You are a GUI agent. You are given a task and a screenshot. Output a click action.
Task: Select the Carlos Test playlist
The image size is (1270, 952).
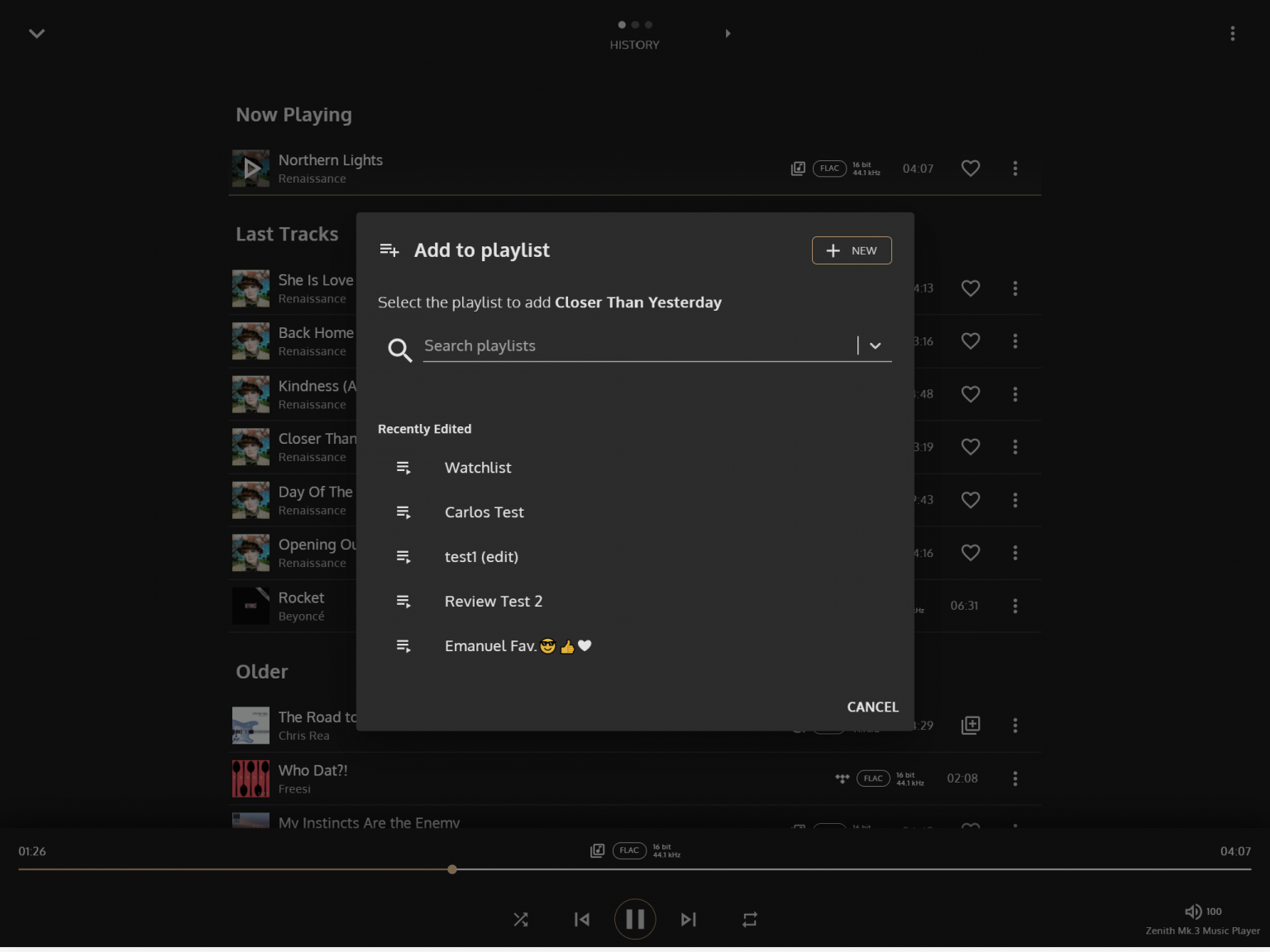tap(484, 512)
